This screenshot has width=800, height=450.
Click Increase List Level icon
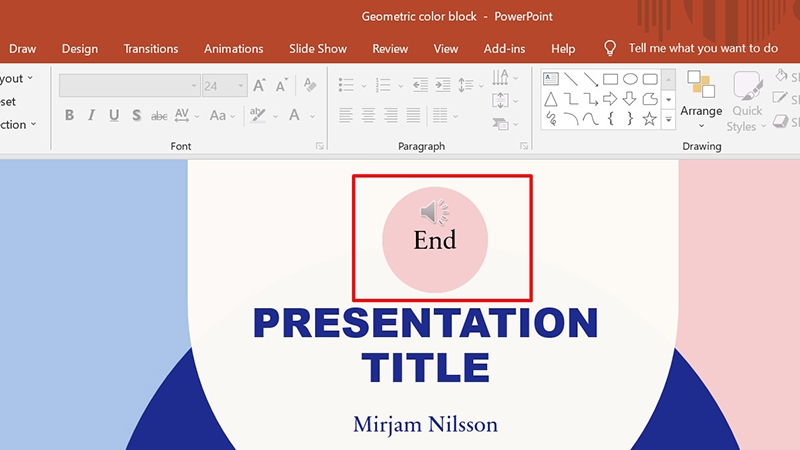coord(442,85)
